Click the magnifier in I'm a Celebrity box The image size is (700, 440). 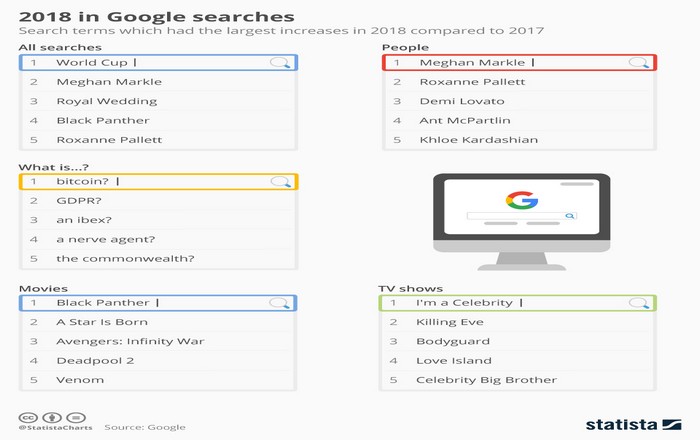639,303
